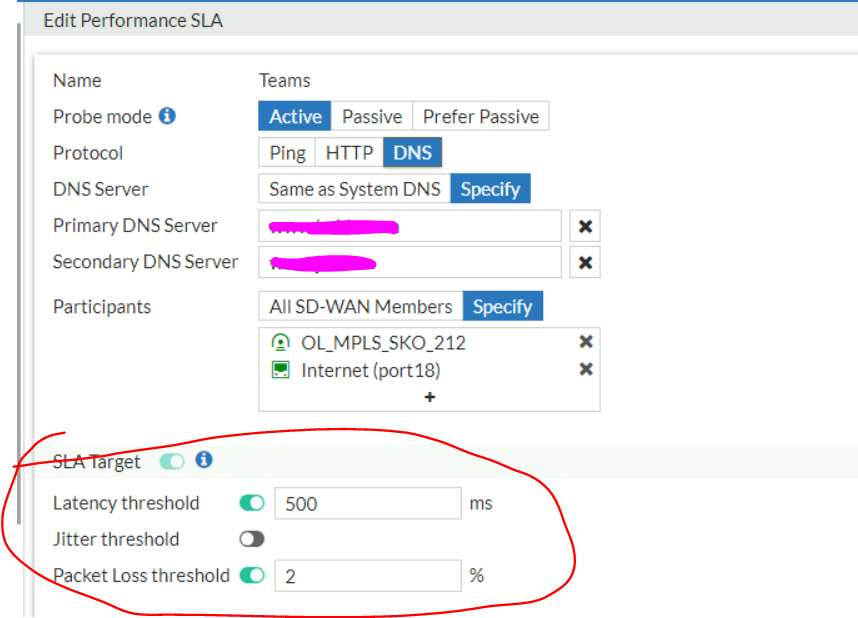Click the OL_MPLS_SKO_212 interface icon

pos(280,342)
